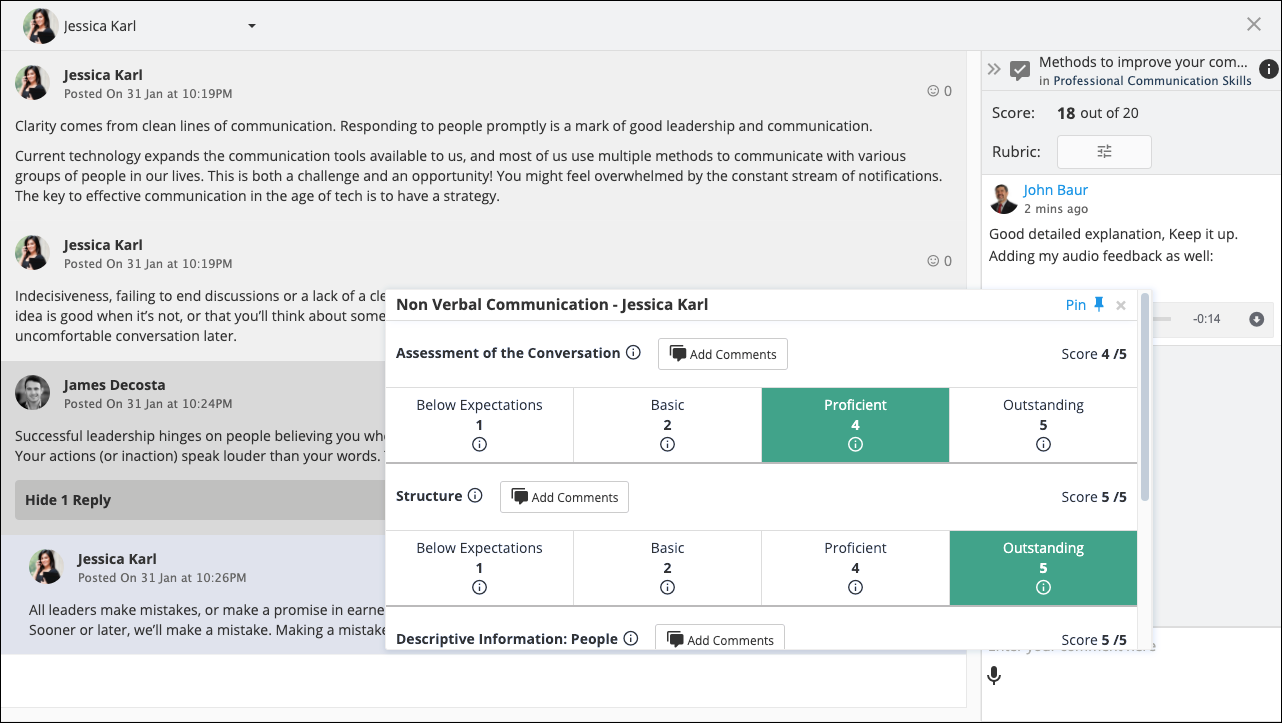
Task: Select Proficient for Structure
Action: pyautogui.click(x=855, y=568)
